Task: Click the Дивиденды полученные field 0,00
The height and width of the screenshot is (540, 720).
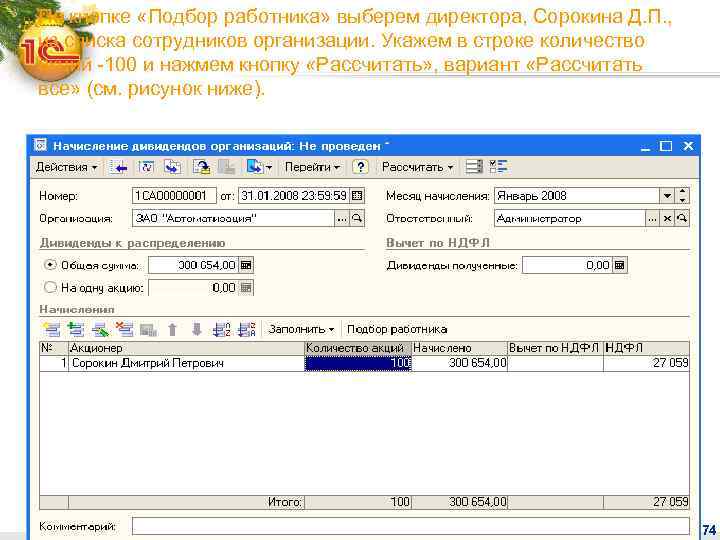Action: pos(567,265)
